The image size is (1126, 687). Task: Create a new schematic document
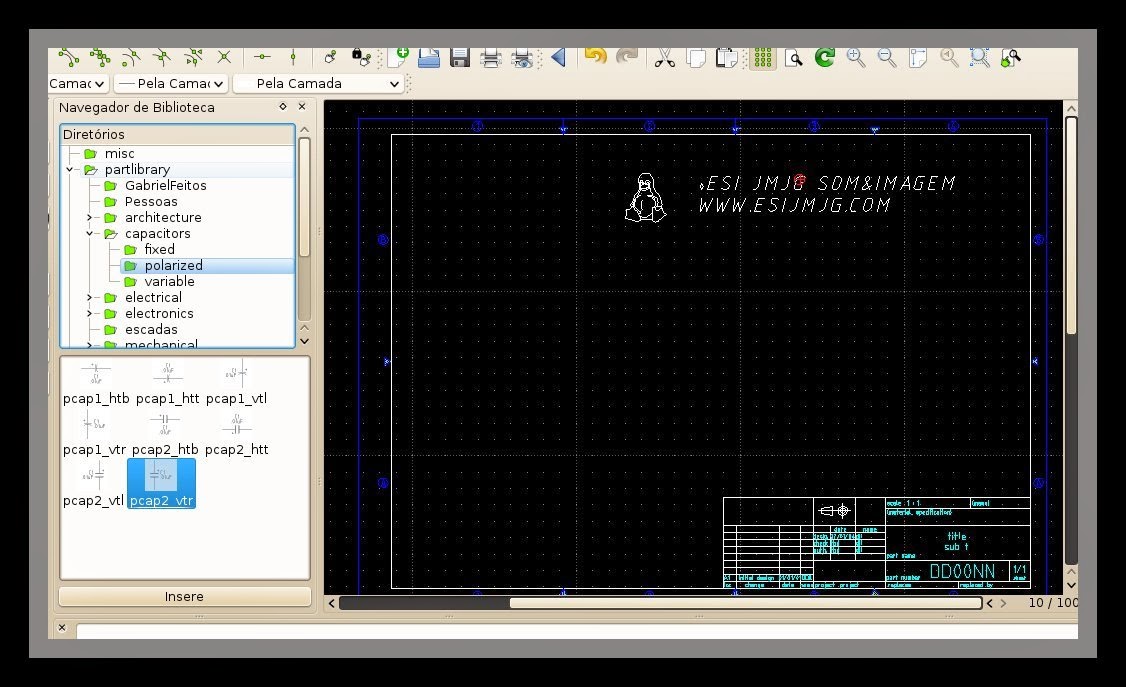[x=399, y=57]
